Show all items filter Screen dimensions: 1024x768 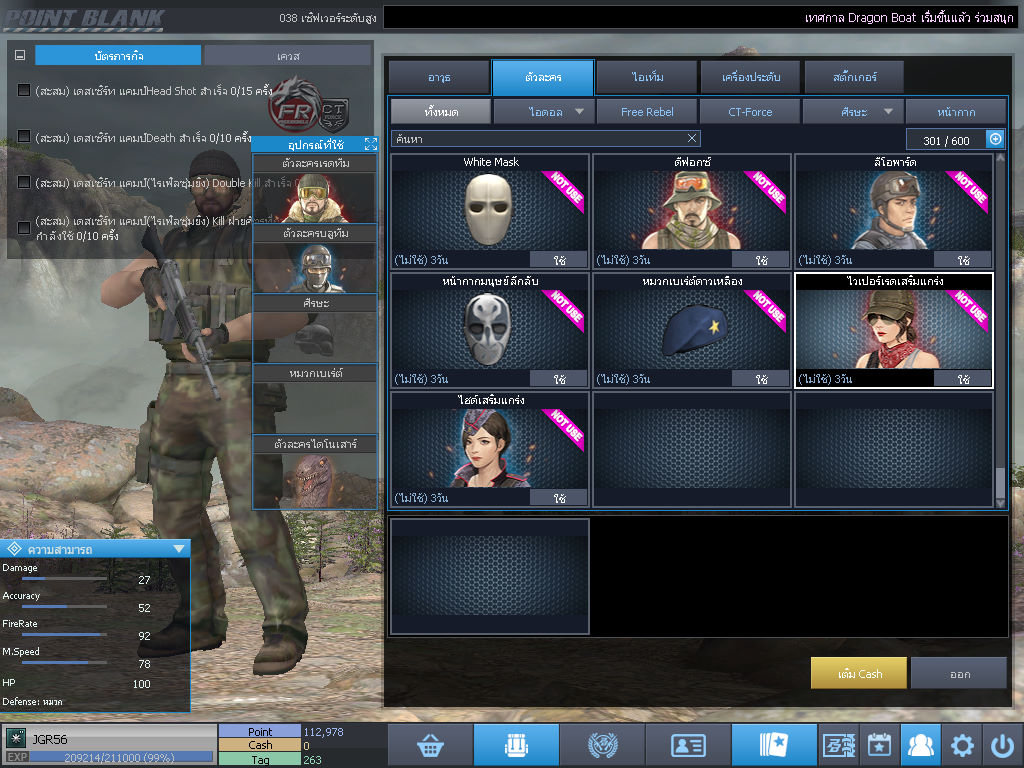tap(441, 112)
